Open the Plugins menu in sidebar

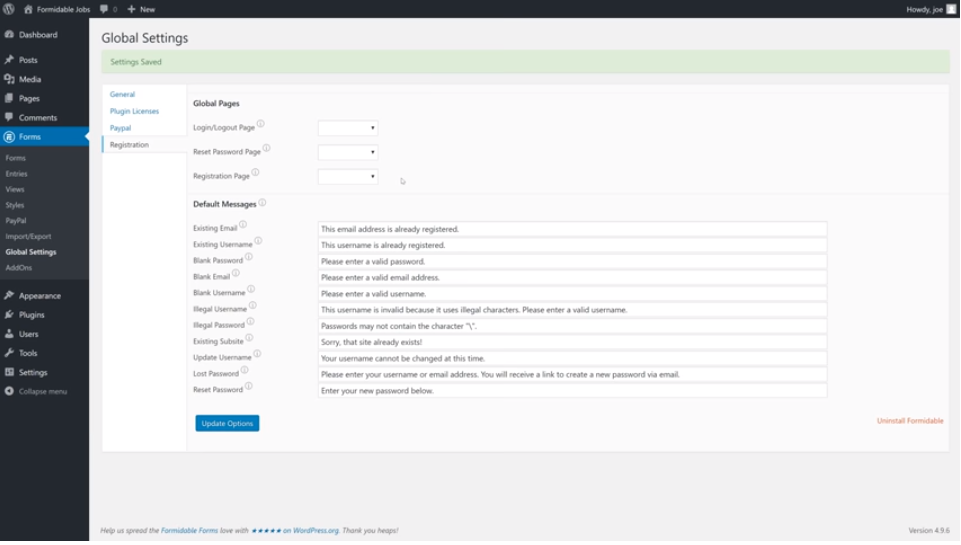coord(31,314)
